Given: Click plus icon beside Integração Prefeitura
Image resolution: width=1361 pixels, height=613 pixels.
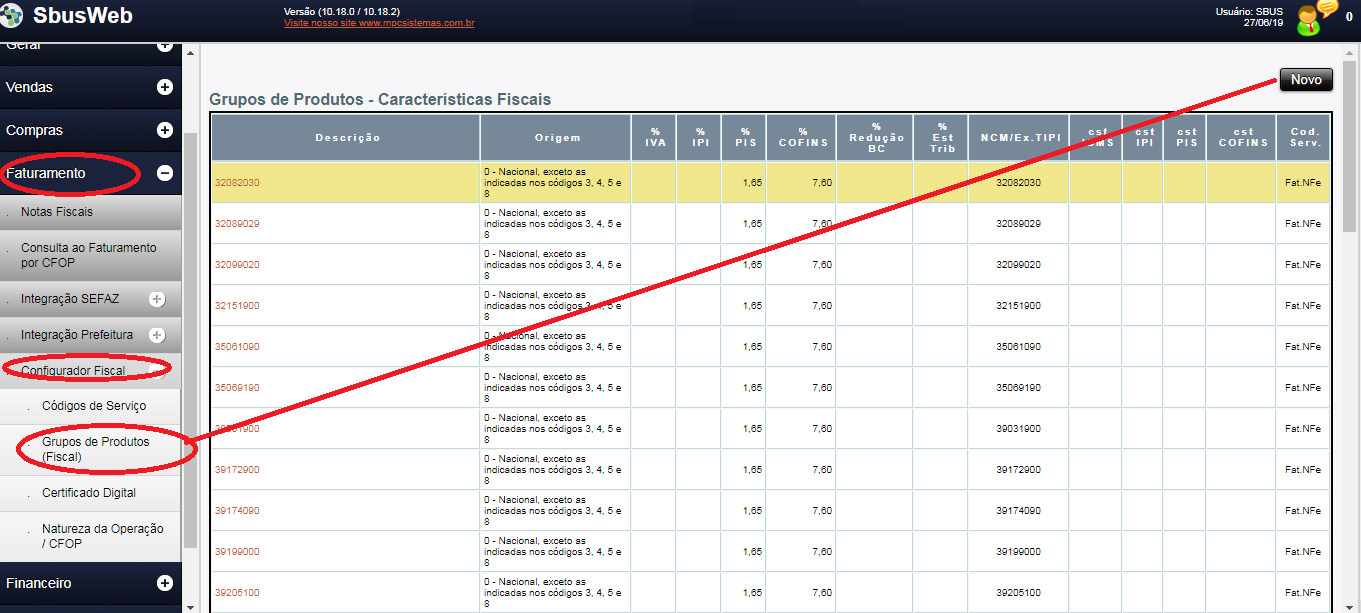Looking at the screenshot, I should [x=157, y=335].
